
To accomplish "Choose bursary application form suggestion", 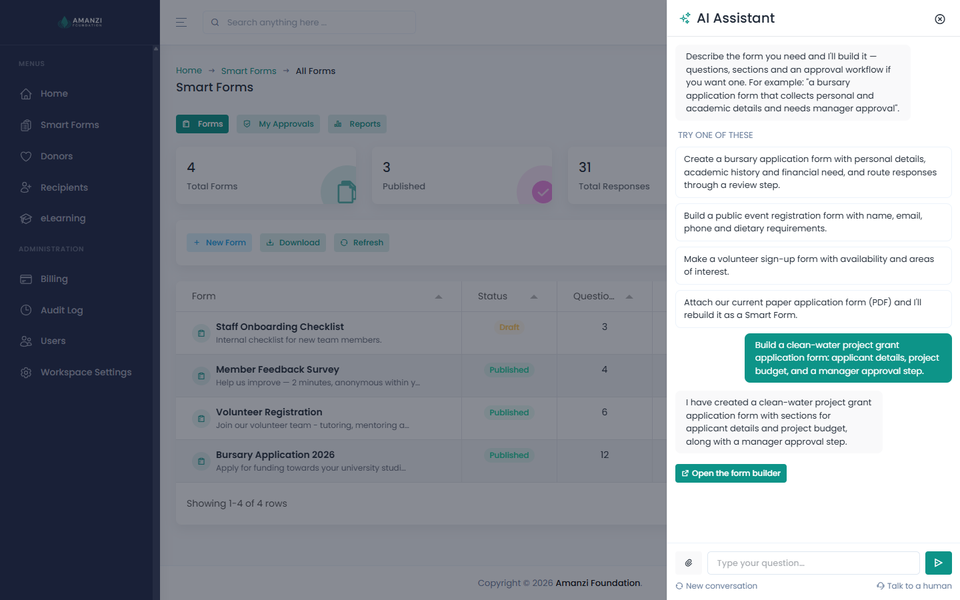I will [813, 172].
